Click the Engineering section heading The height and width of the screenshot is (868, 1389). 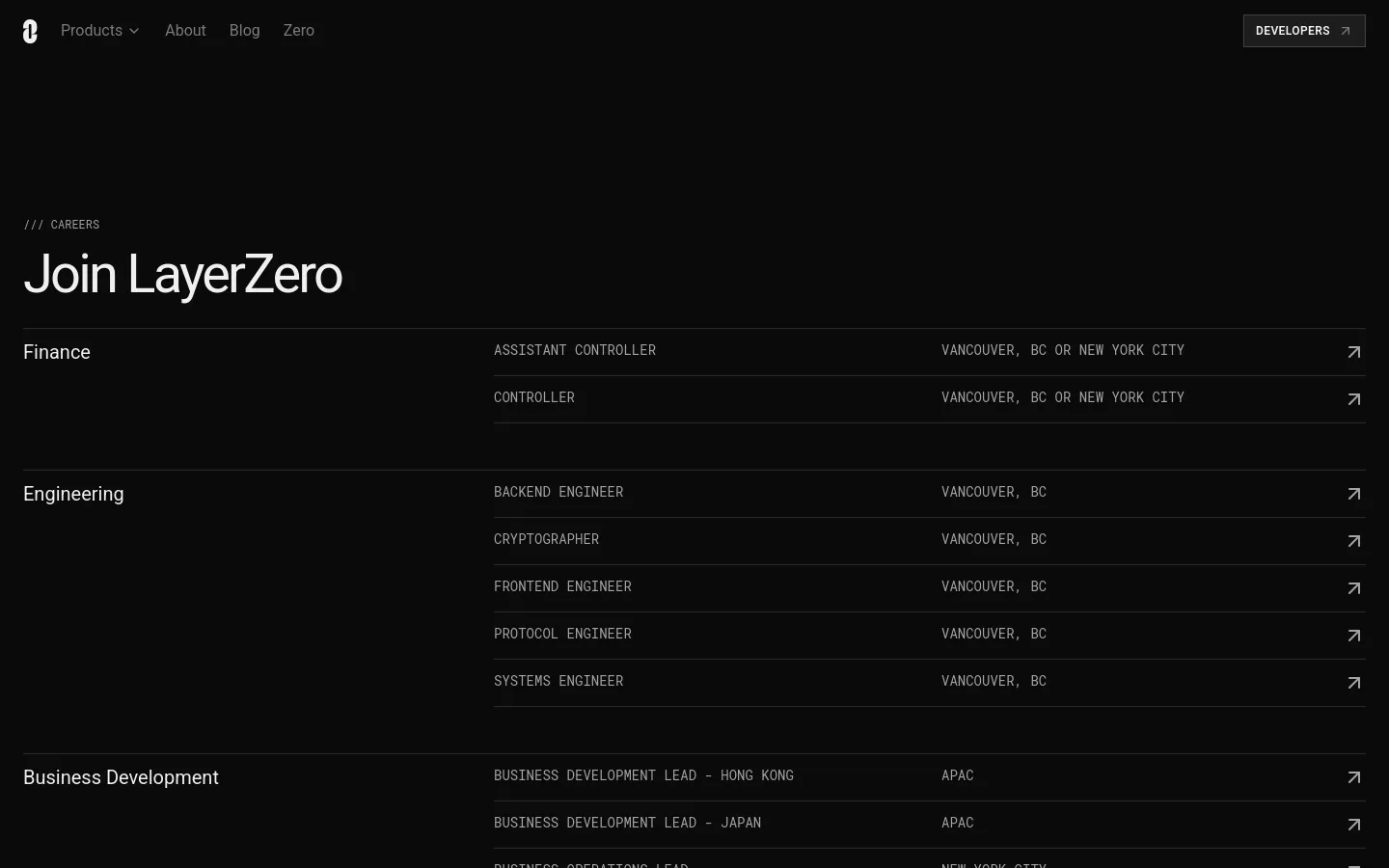(73, 494)
